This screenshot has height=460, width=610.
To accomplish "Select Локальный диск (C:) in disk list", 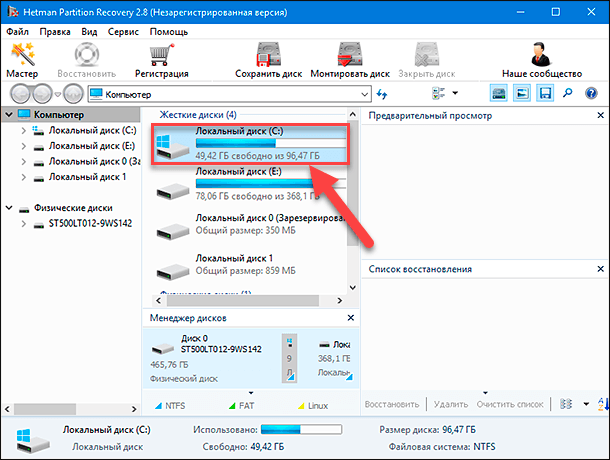I will click(250, 144).
